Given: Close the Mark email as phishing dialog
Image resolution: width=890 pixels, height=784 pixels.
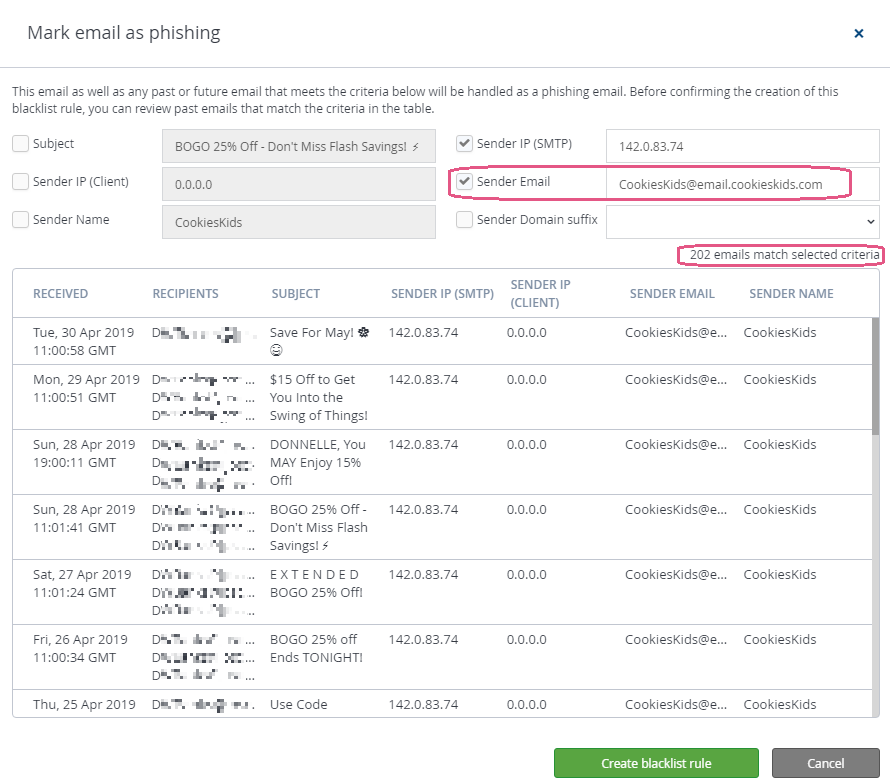Looking at the screenshot, I should click(858, 33).
